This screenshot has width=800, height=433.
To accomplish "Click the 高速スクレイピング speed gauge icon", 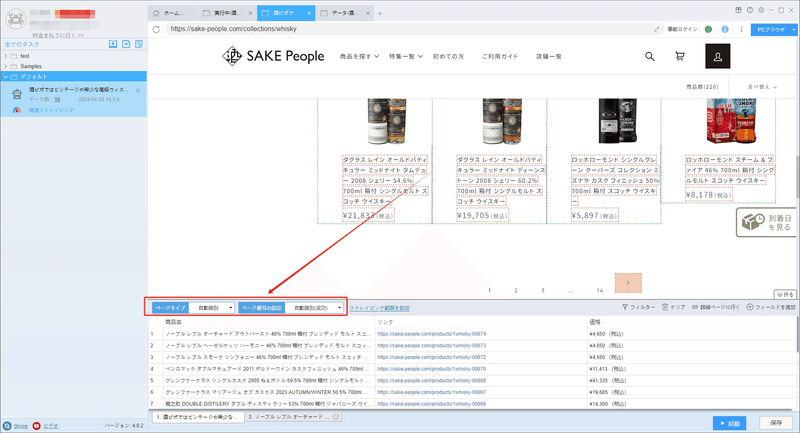I will click(17, 110).
